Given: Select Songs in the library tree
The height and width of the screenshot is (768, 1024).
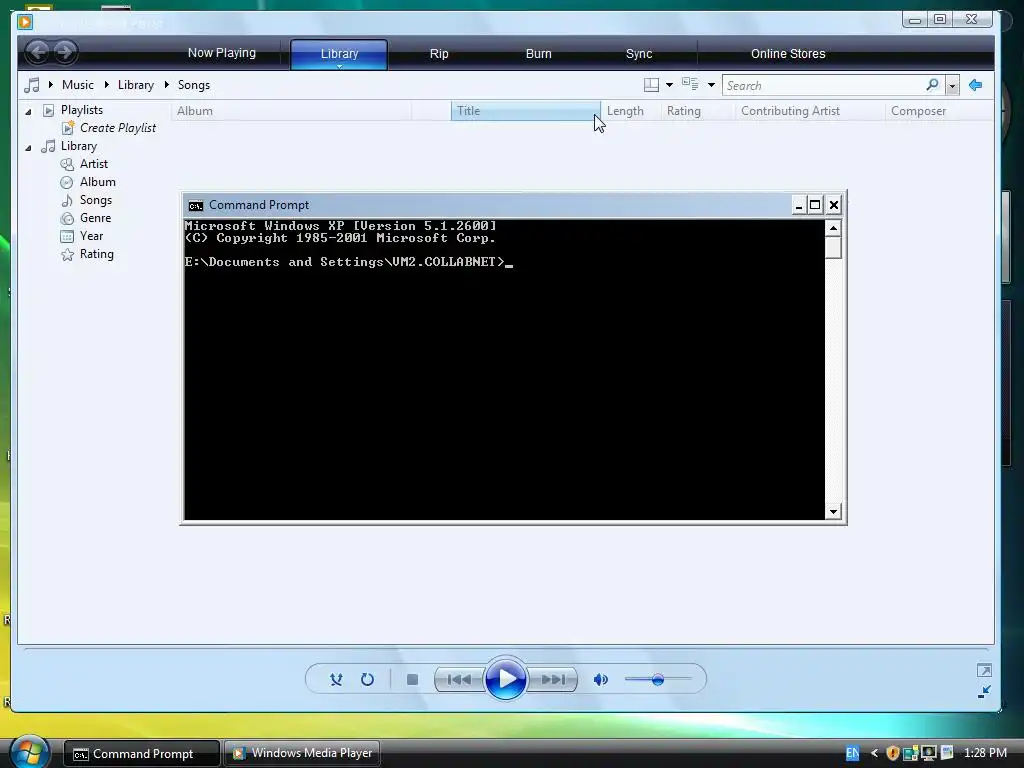Looking at the screenshot, I should click(x=95, y=200).
